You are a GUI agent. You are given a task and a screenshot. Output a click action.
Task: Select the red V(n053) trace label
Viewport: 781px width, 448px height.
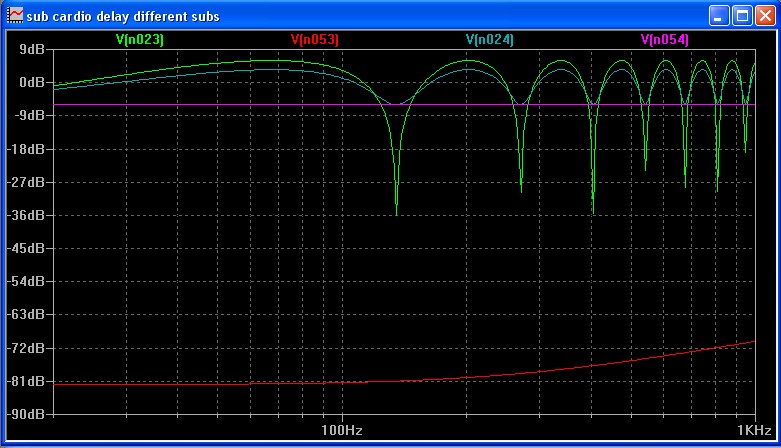(315, 39)
